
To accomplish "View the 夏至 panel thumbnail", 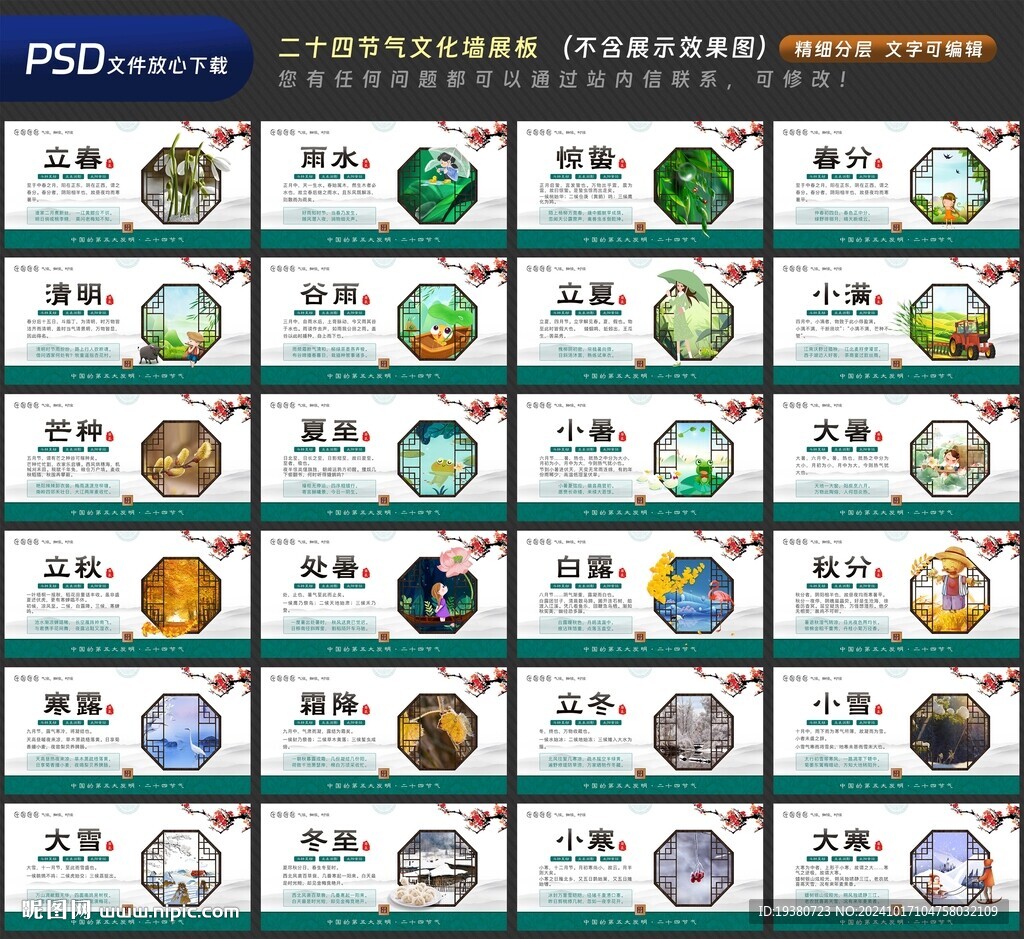I will coord(383,457).
